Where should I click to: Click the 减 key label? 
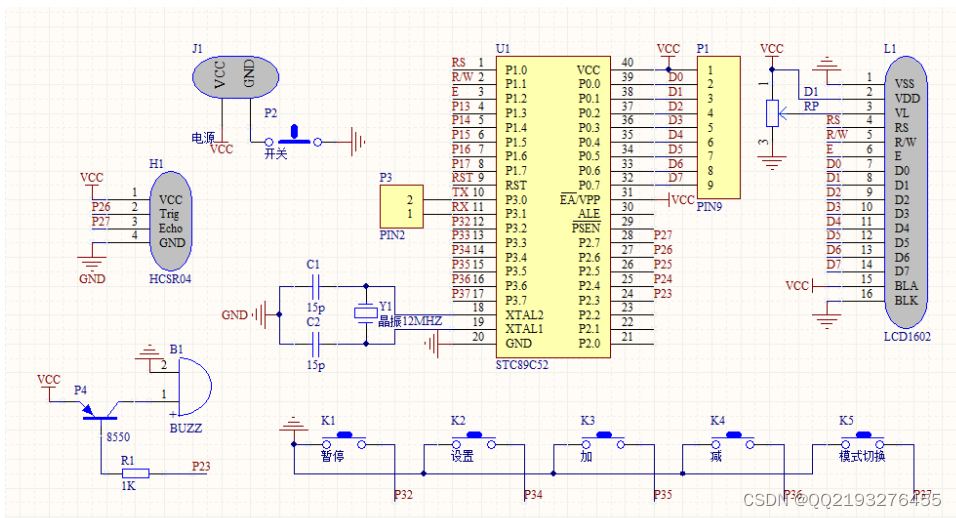click(x=716, y=456)
